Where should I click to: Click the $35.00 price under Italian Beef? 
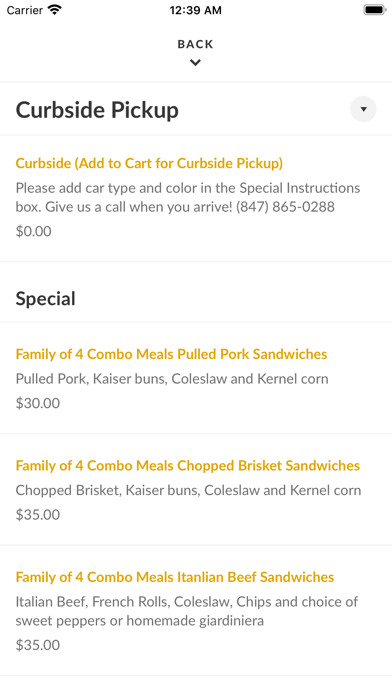[38, 645]
